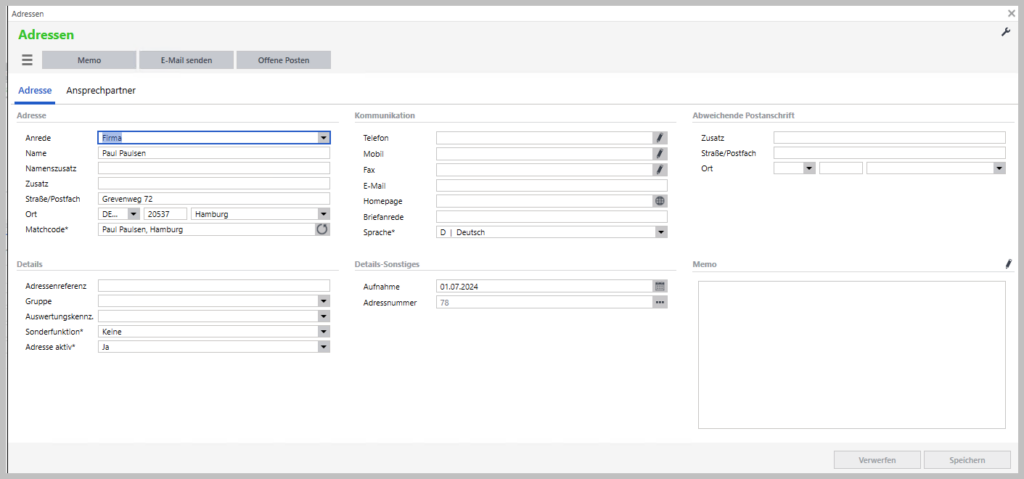Expand the Anrede dropdown

pyautogui.click(x=323, y=138)
